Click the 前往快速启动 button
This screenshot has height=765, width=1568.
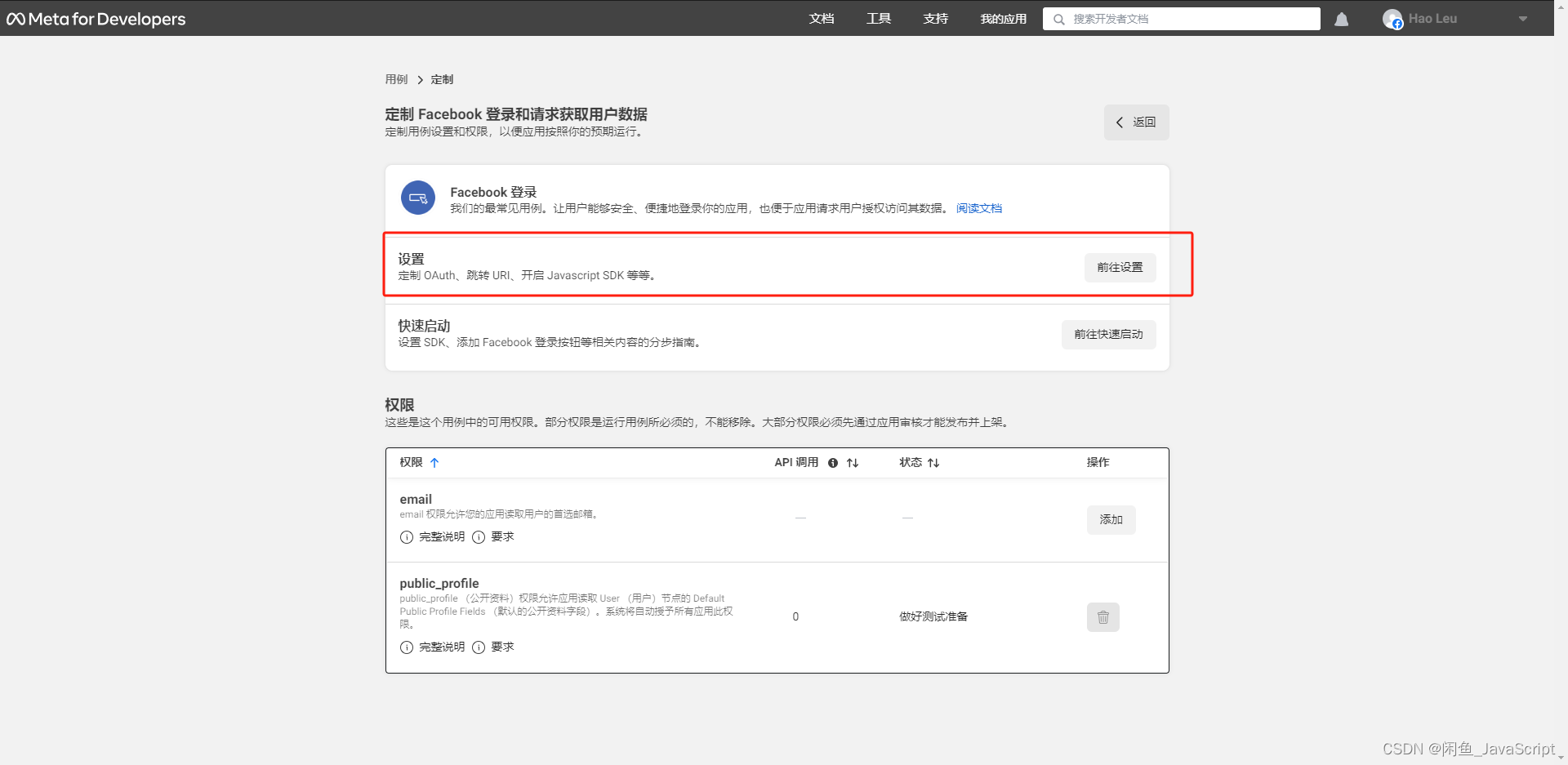click(x=1108, y=335)
